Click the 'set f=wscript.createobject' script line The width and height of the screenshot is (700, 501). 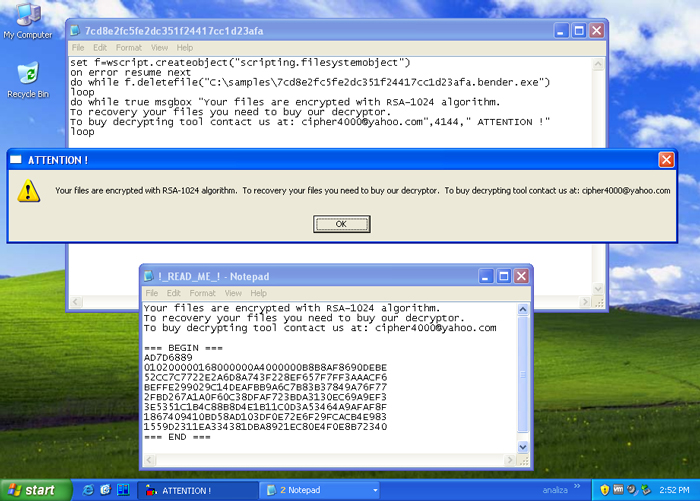[240, 63]
